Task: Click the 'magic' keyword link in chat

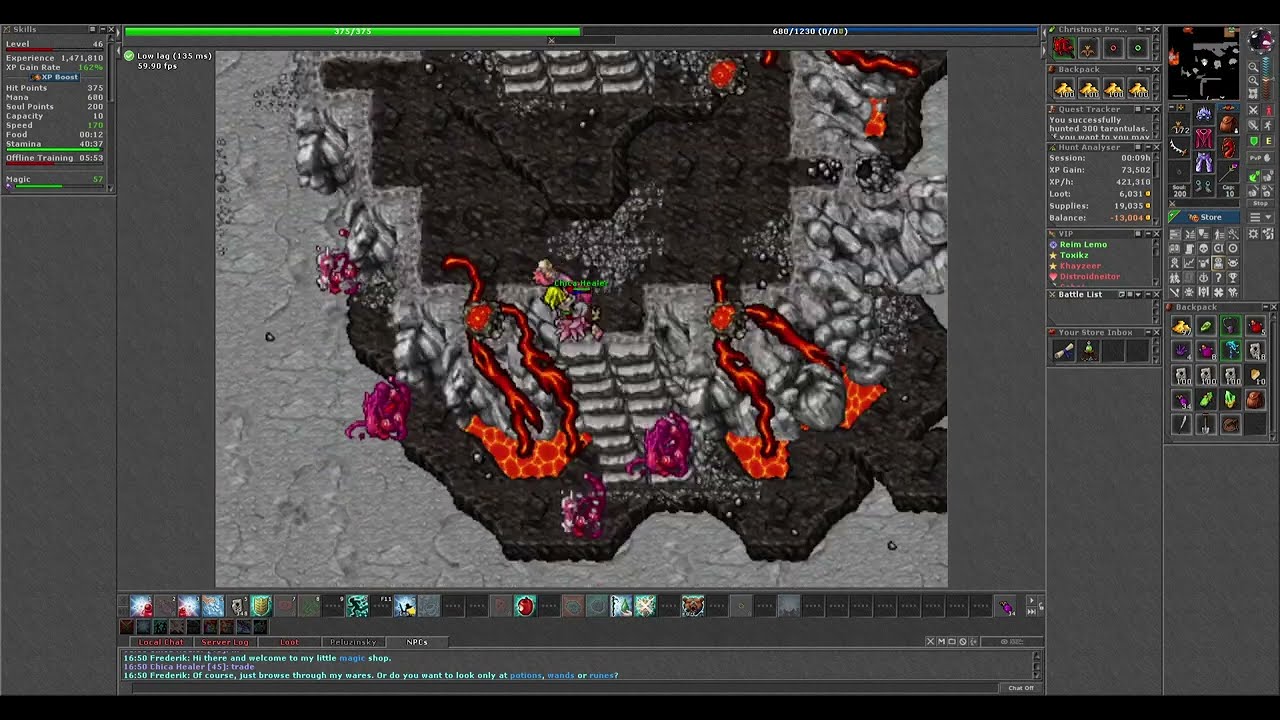Action: coord(352,658)
